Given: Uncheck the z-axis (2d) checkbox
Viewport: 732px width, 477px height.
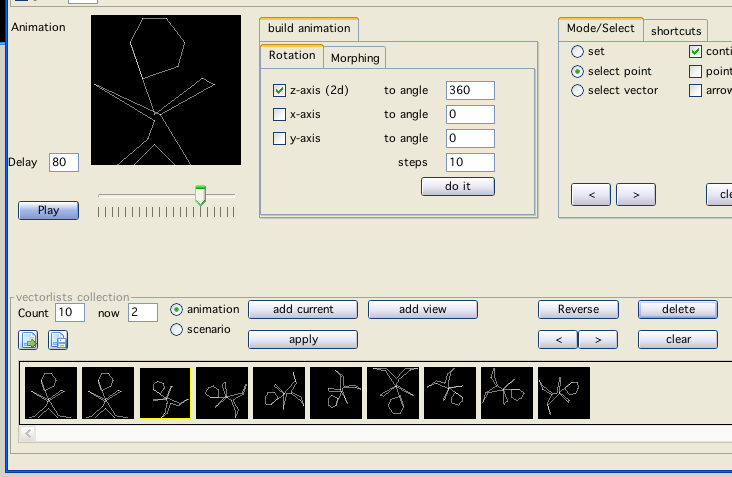Looking at the screenshot, I should tap(280, 90).
